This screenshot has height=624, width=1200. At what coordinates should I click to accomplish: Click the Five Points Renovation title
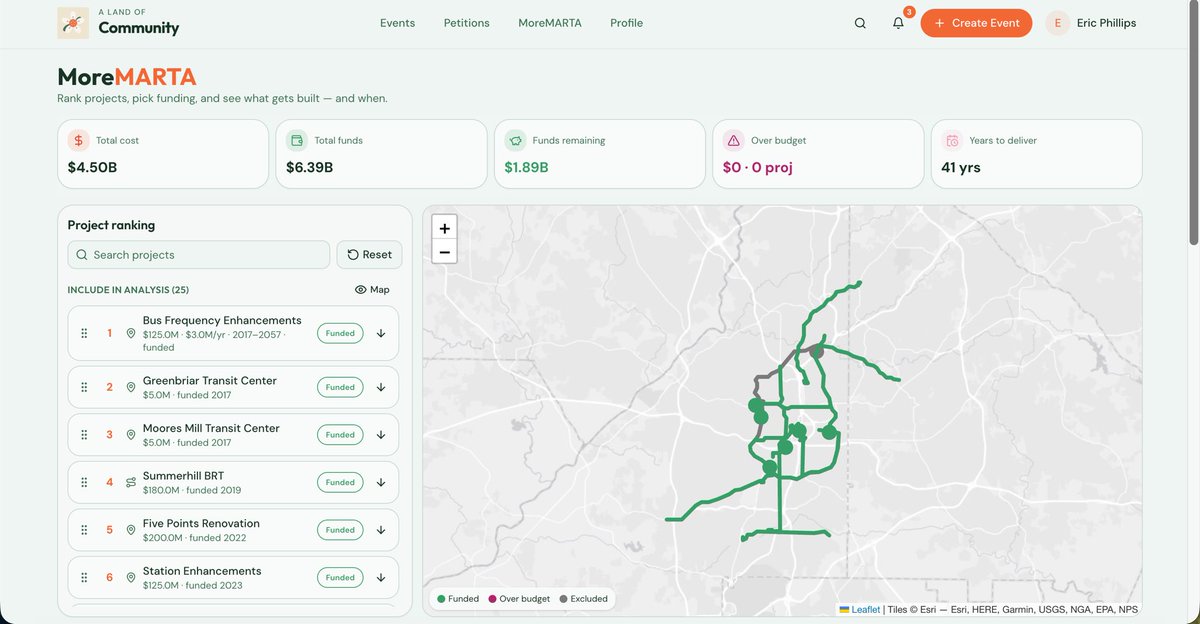click(x=201, y=523)
